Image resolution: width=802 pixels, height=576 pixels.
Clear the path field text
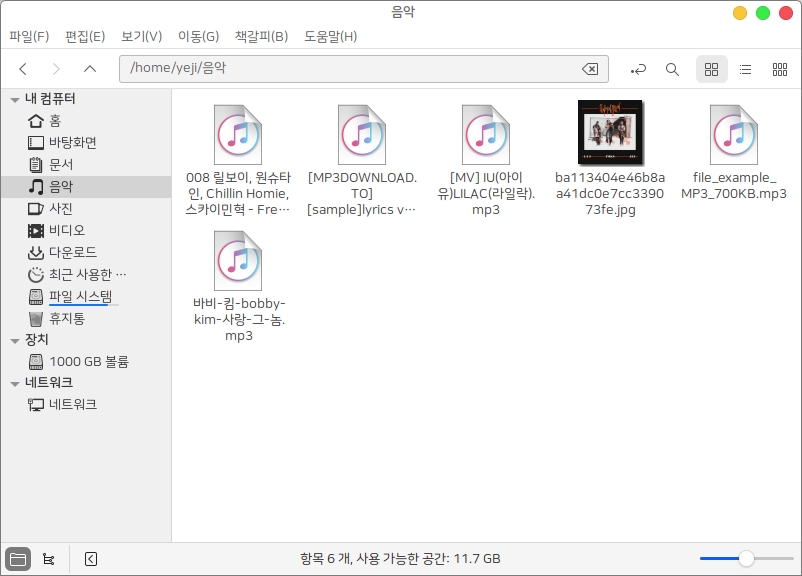[590, 69]
